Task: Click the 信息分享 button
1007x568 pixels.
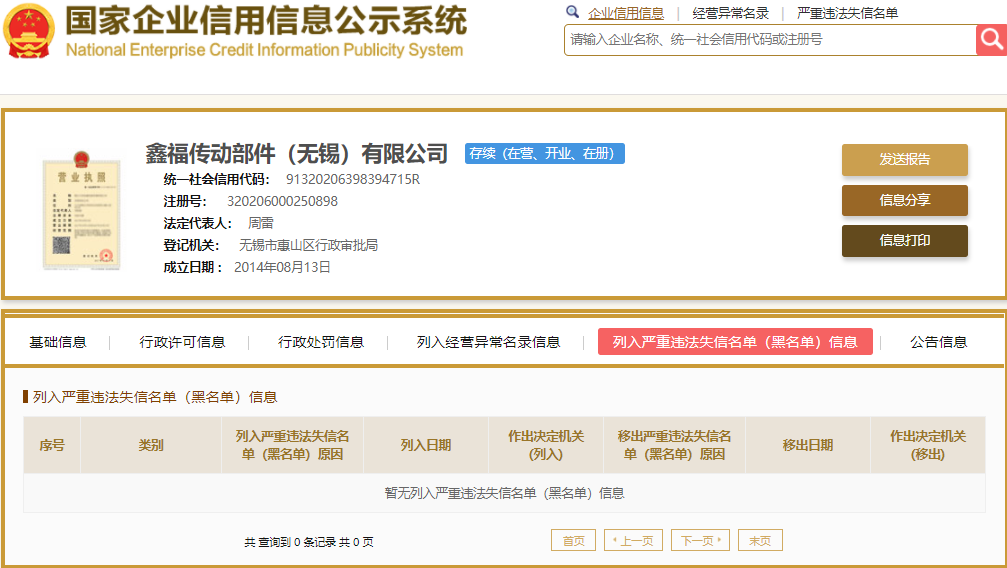Action: click(904, 200)
